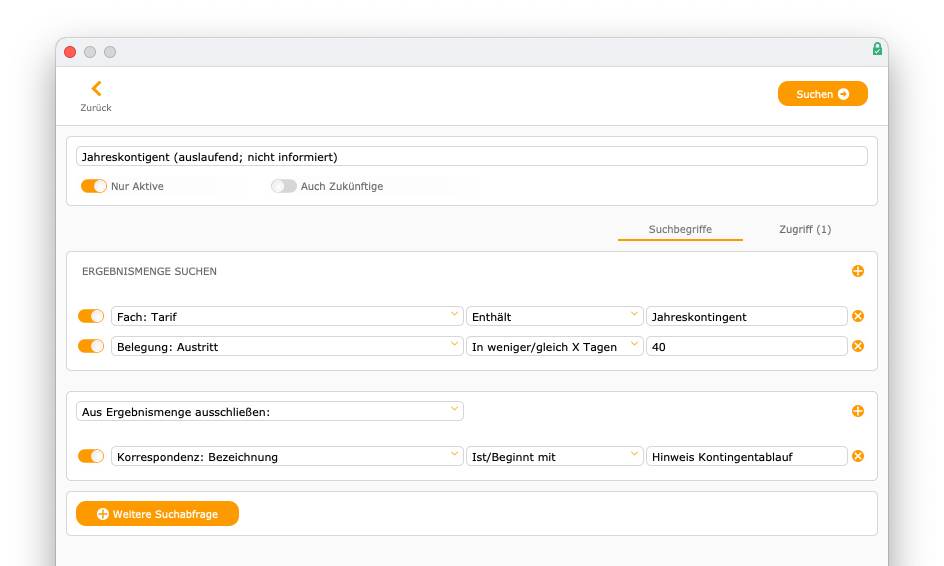Open the Fach: Tarif field dropdown
The width and height of the screenshot is (944, 566).
(287, 316)
